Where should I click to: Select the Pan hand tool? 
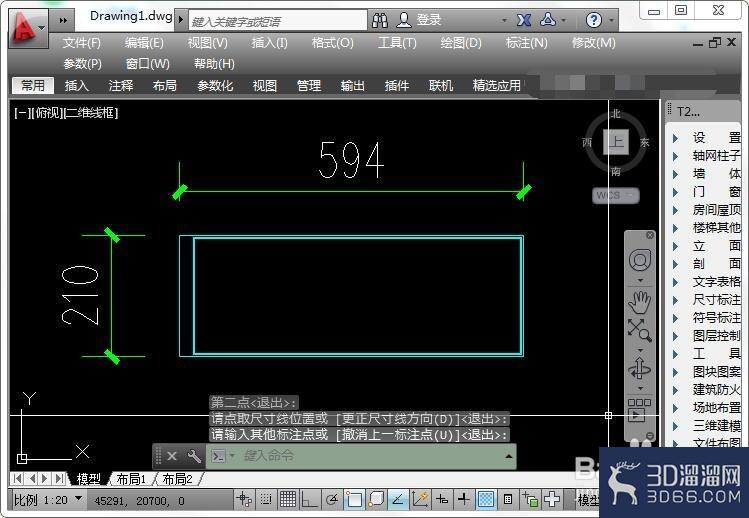click(x=640, y=302)
